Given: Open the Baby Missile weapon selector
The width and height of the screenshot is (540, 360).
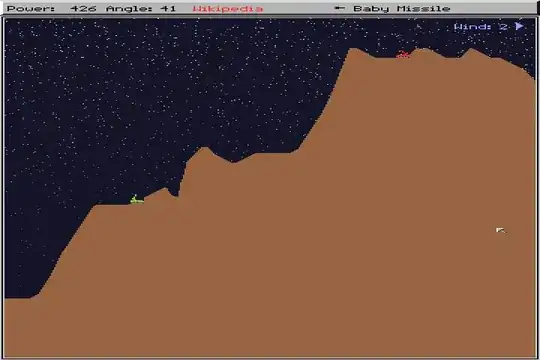Looking at the screenshot, I should point(402,8).
